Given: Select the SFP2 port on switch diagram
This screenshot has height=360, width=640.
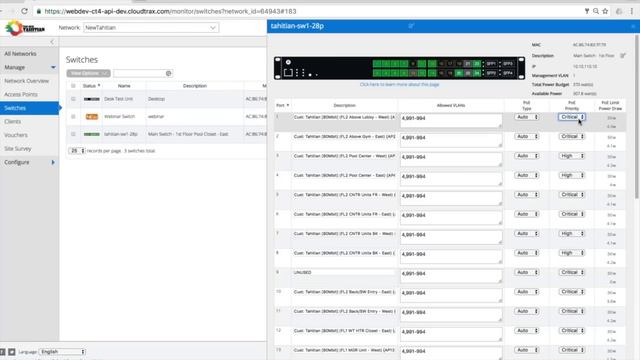Looking at the screenshot, I should coord(491,73).
